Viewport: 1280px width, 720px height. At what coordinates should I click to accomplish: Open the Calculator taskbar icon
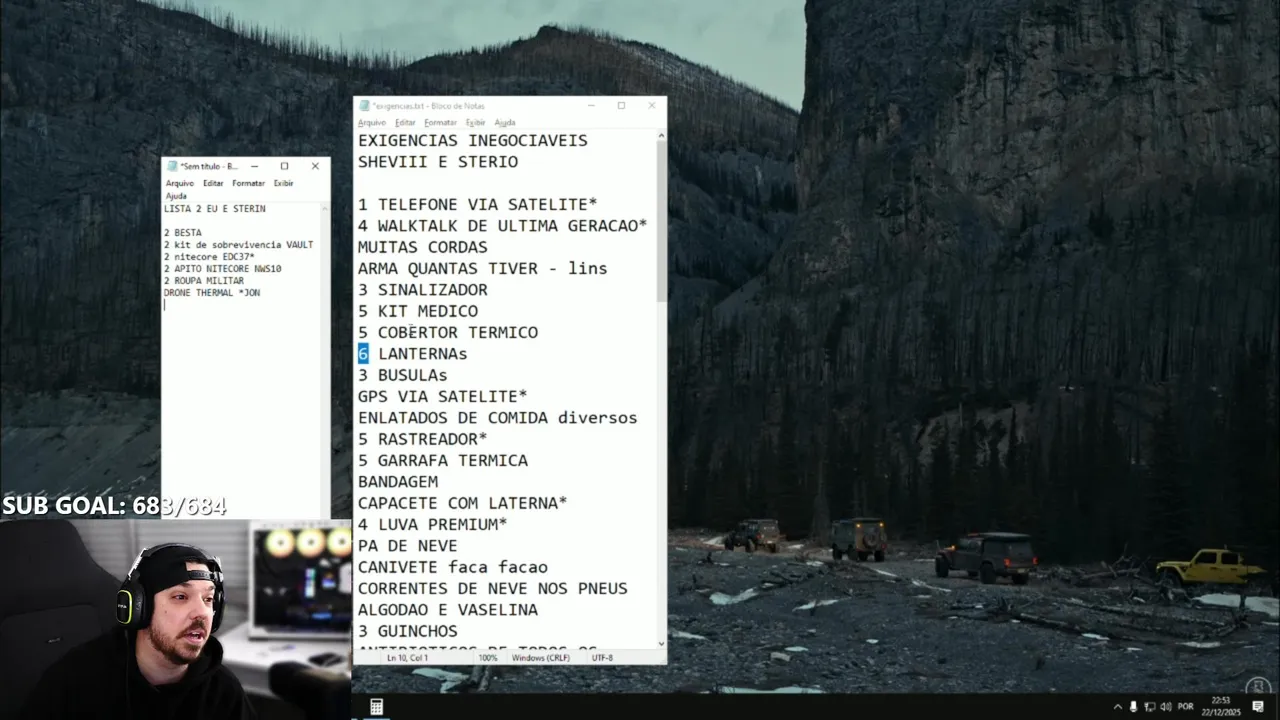376,707
